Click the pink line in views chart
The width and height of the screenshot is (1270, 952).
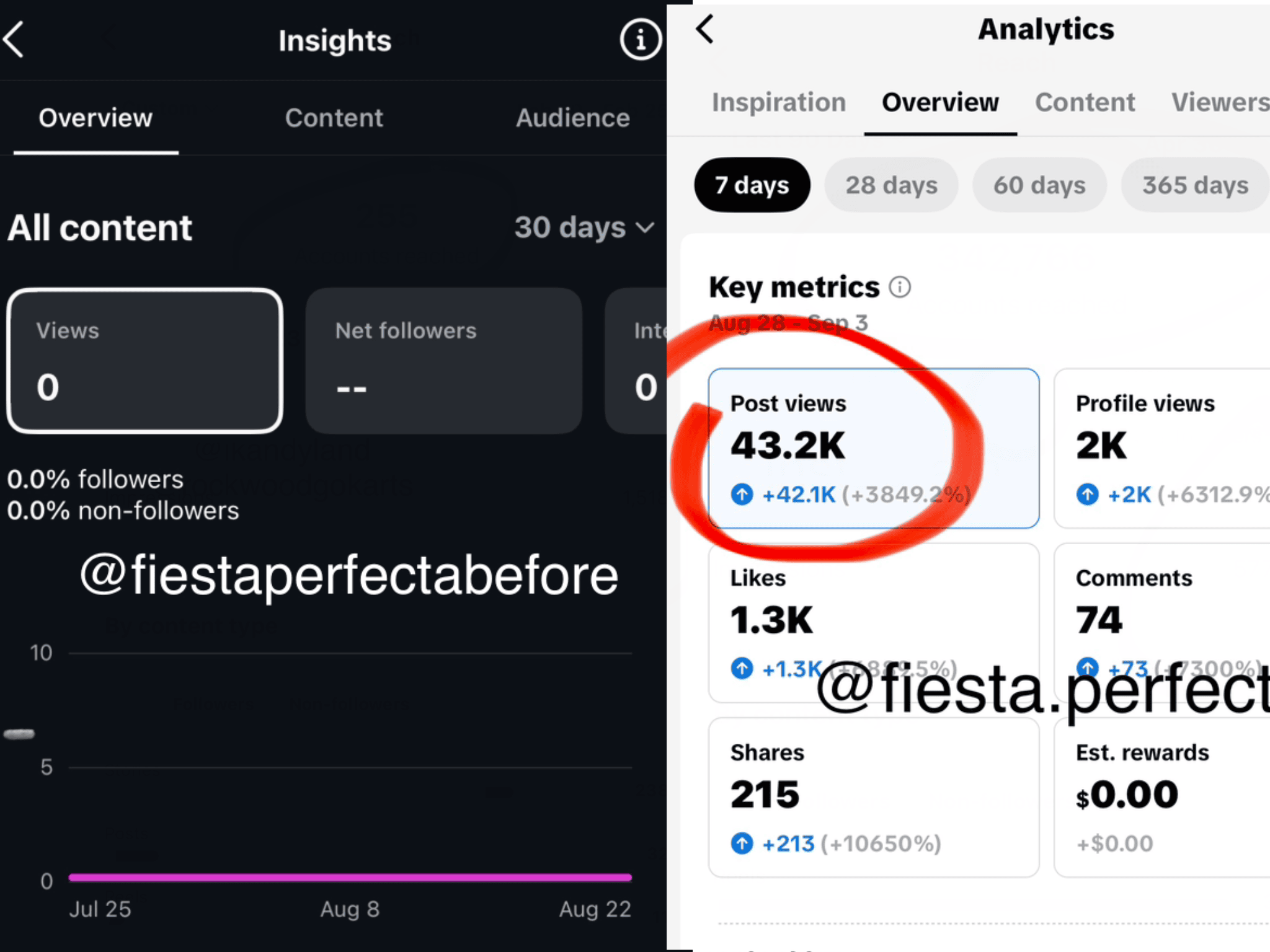pos(350,877)
